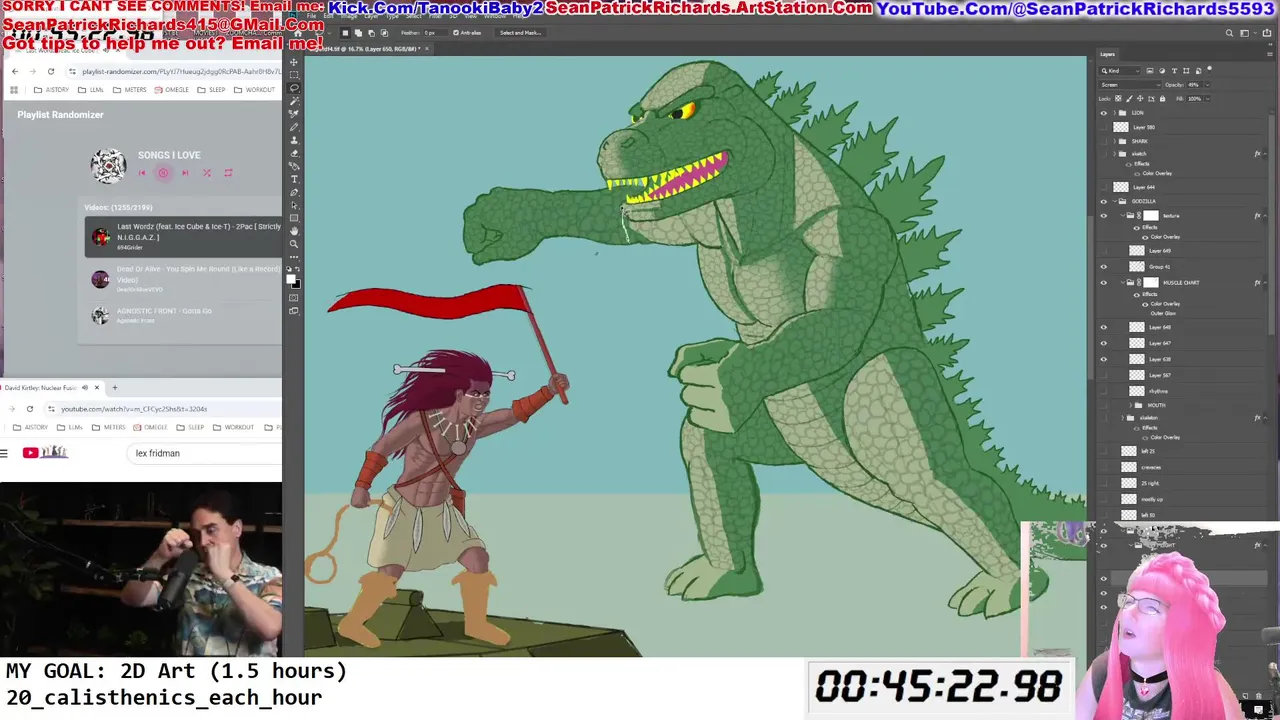This screenshot has width=1280, height=720.
Task: Choose the Add to Selection option icon
Action: tap(358, 33)
